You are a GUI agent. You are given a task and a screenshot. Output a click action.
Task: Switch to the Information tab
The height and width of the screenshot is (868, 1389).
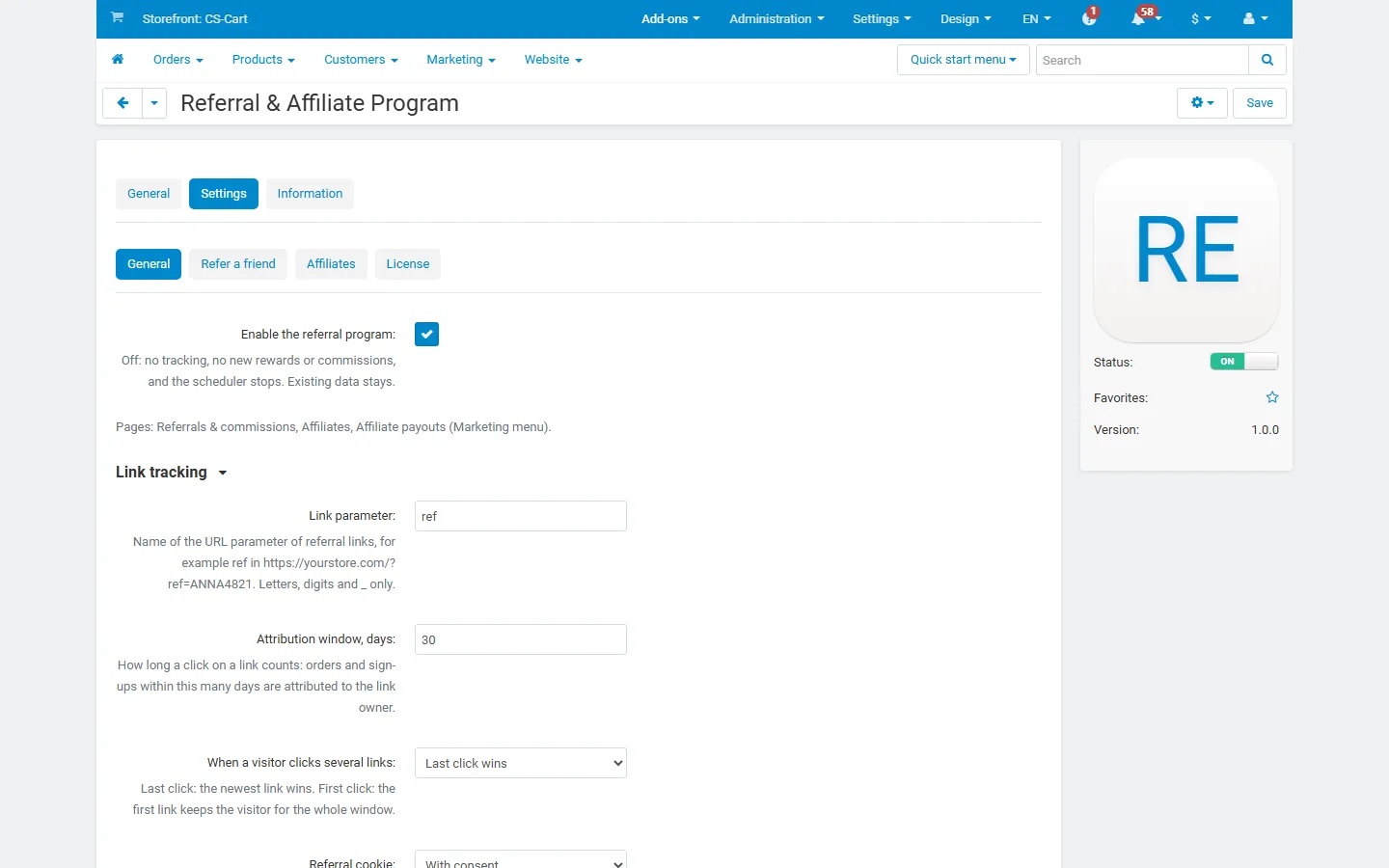310,194
